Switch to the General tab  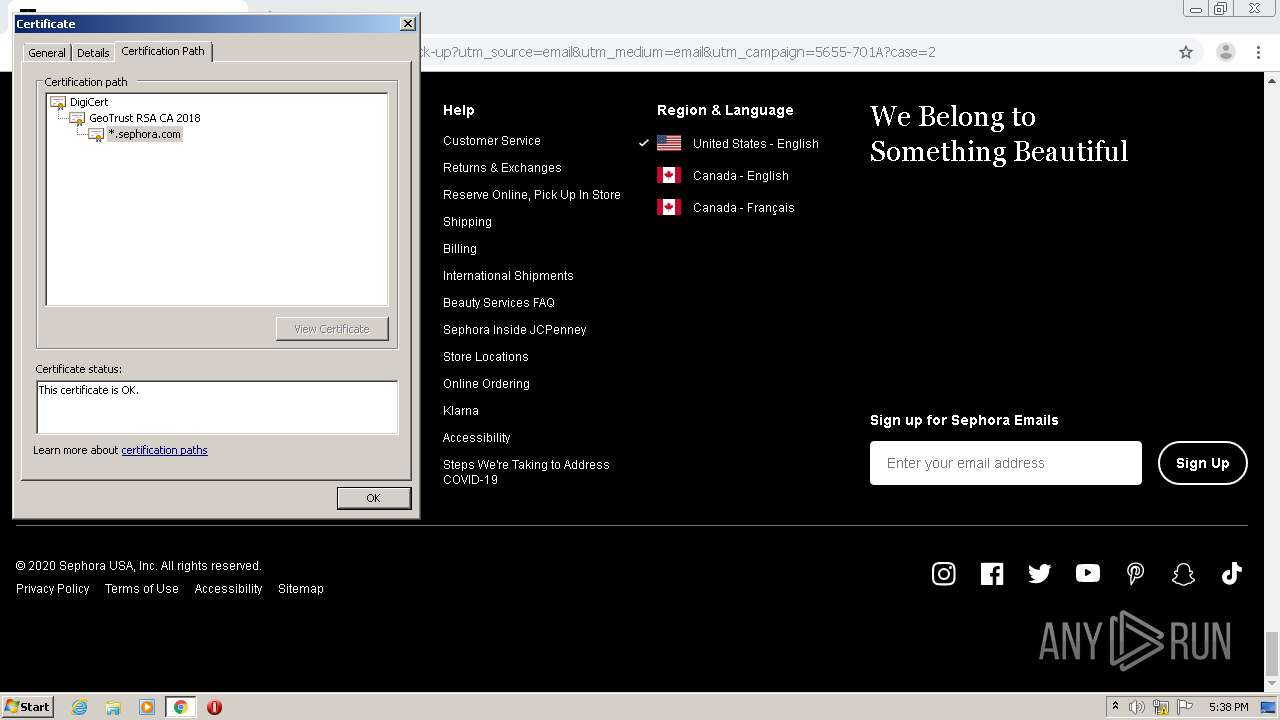tap(47, 53)
